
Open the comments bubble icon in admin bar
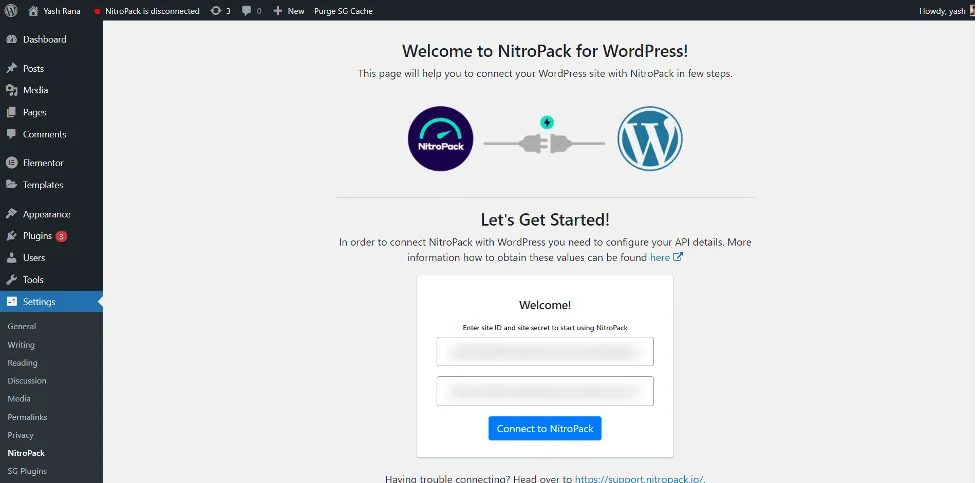[247, 11]
